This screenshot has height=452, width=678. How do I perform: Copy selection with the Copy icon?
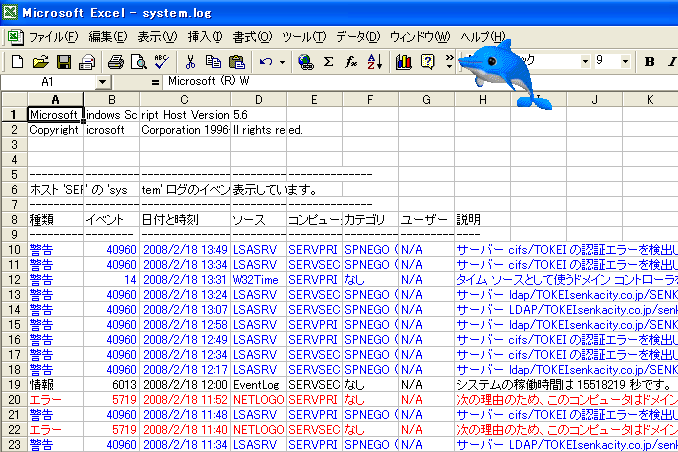point(213,62)
